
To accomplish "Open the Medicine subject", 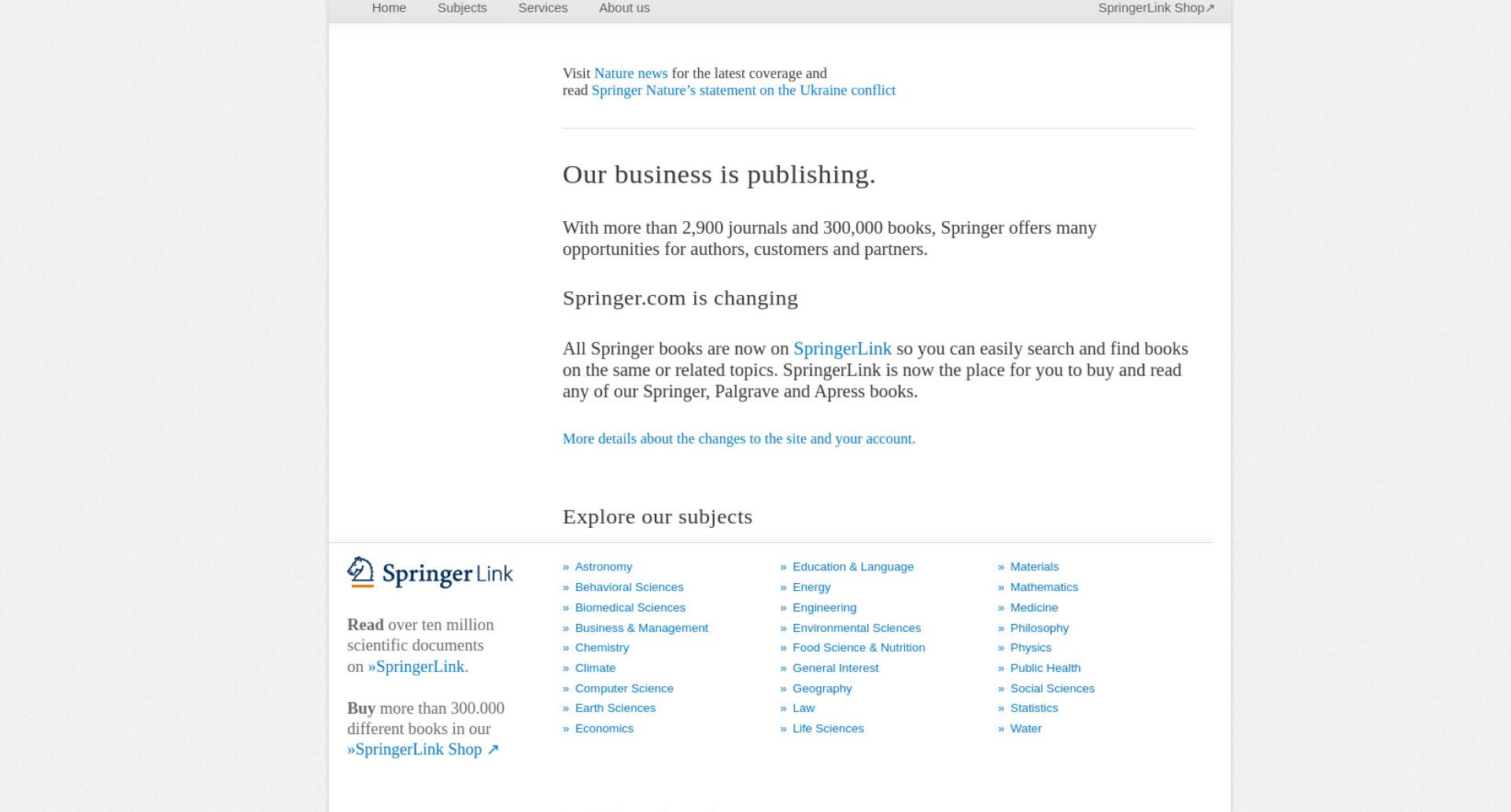I will click(x=1033, y=607).
